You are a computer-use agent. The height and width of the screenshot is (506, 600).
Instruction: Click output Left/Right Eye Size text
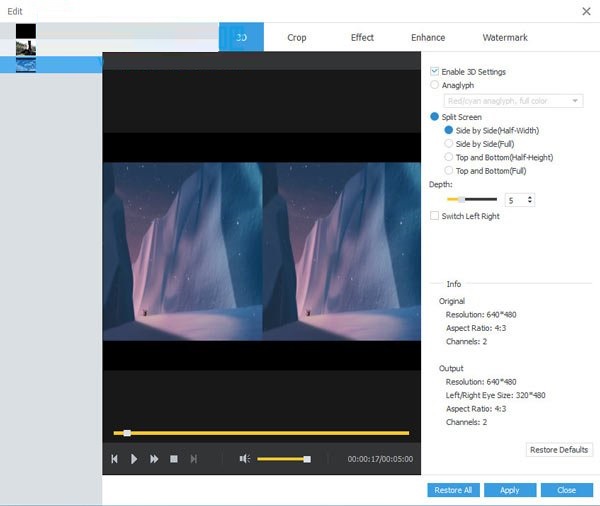(x=496, y=395)
